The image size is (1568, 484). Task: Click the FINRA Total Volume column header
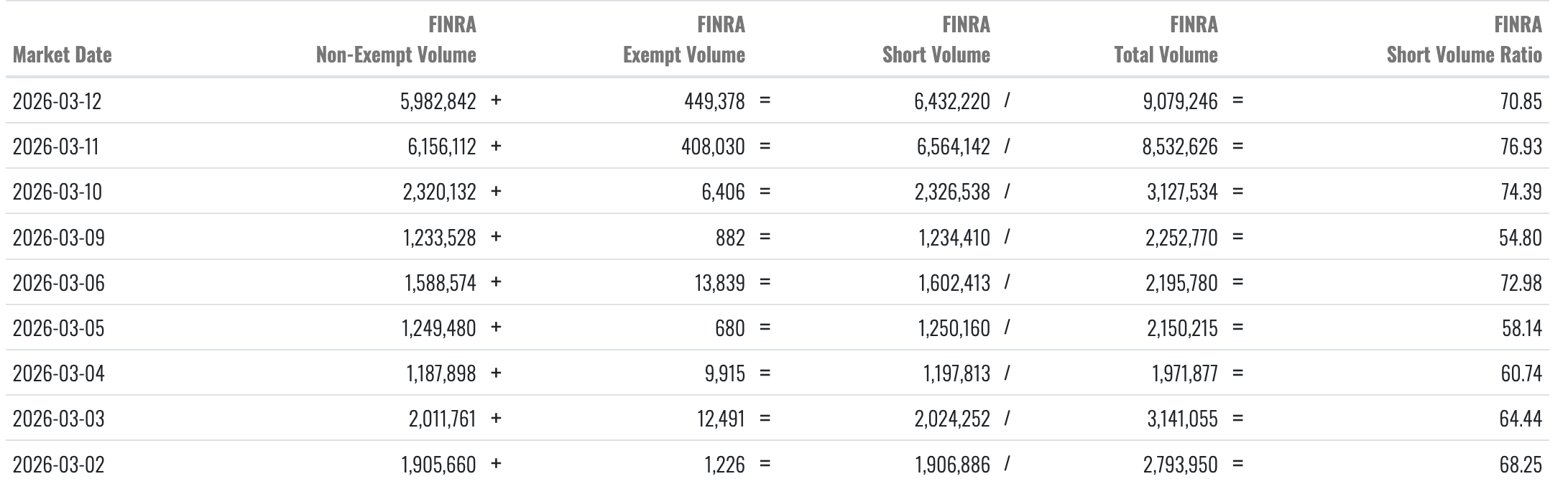tap(1166, 40)
